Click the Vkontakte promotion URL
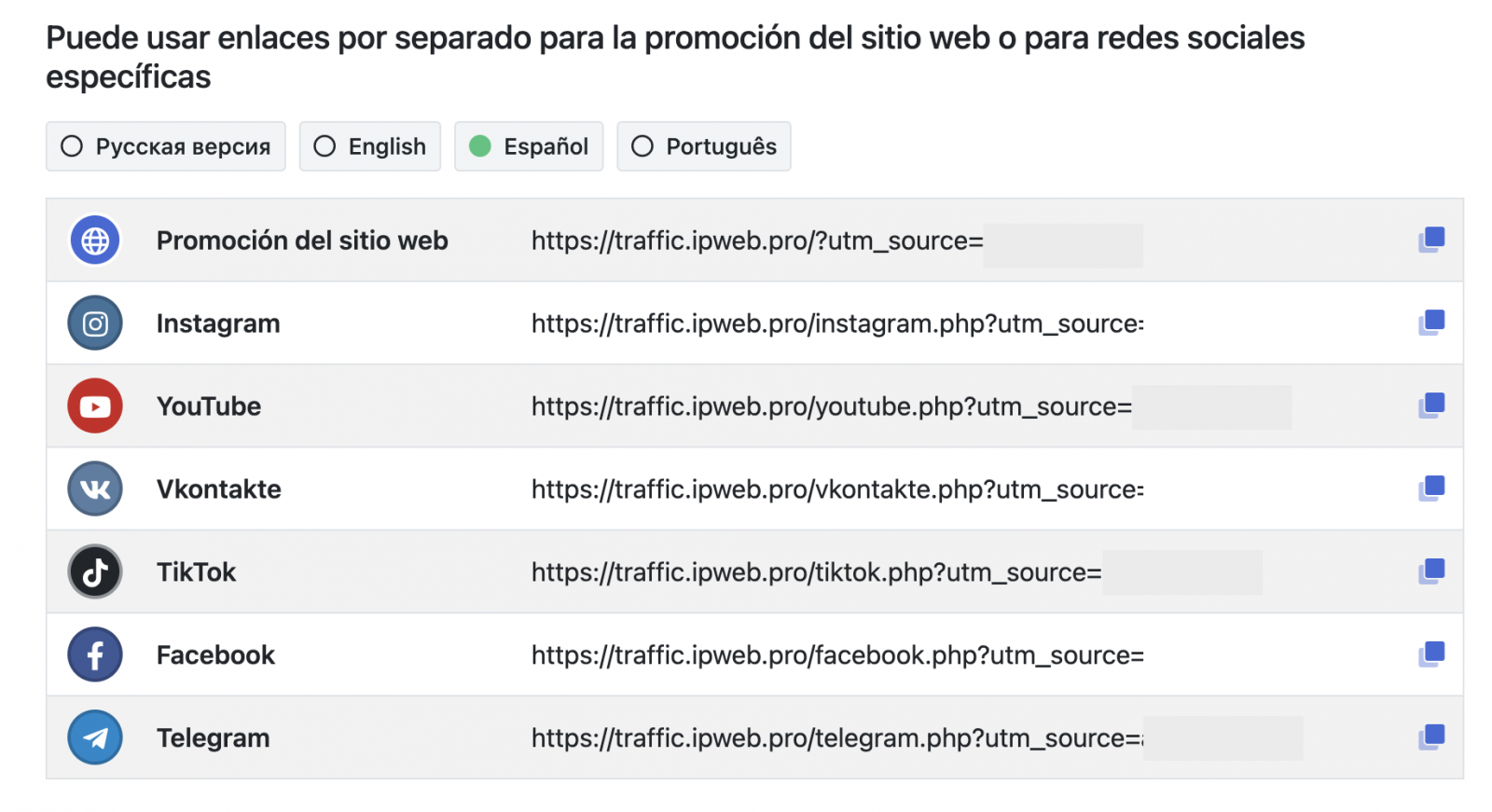This screenshot has width=1492, height=812. click(x=836, y=489)
